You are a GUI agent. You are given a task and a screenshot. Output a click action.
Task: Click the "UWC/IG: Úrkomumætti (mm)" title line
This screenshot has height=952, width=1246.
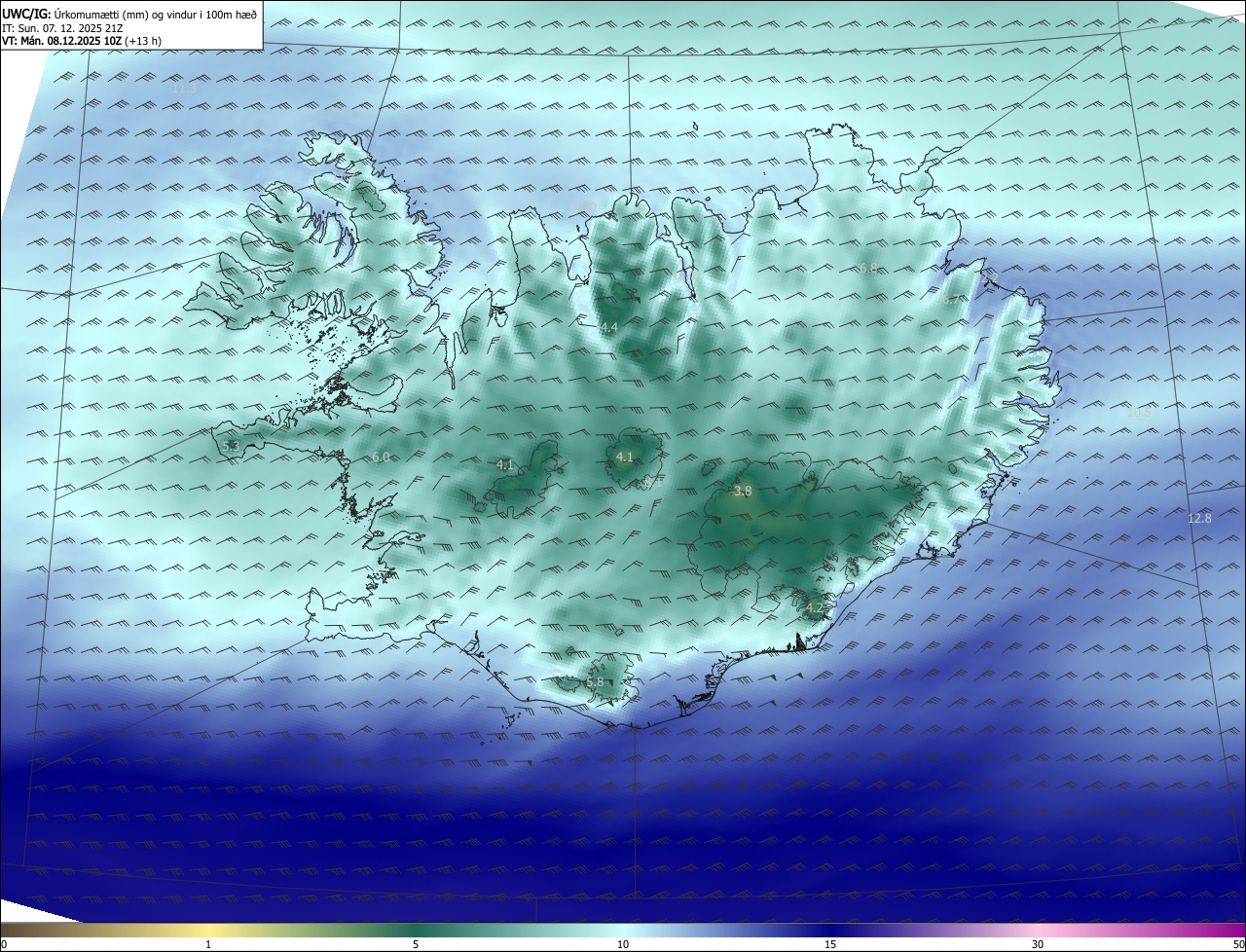[x=129, y=14]
